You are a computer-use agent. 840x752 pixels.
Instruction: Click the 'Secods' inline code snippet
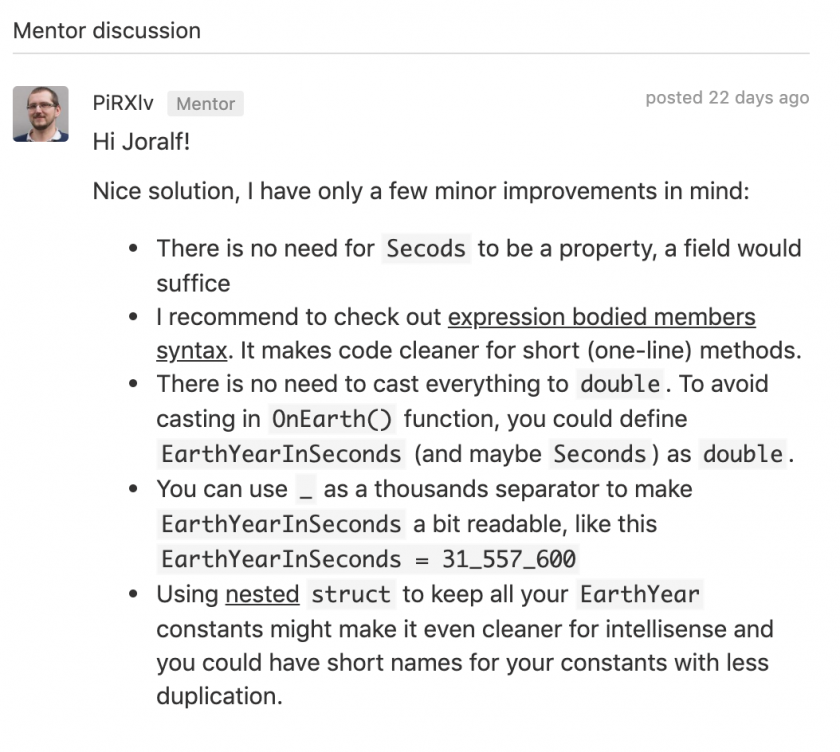click(x=426, y=249)
